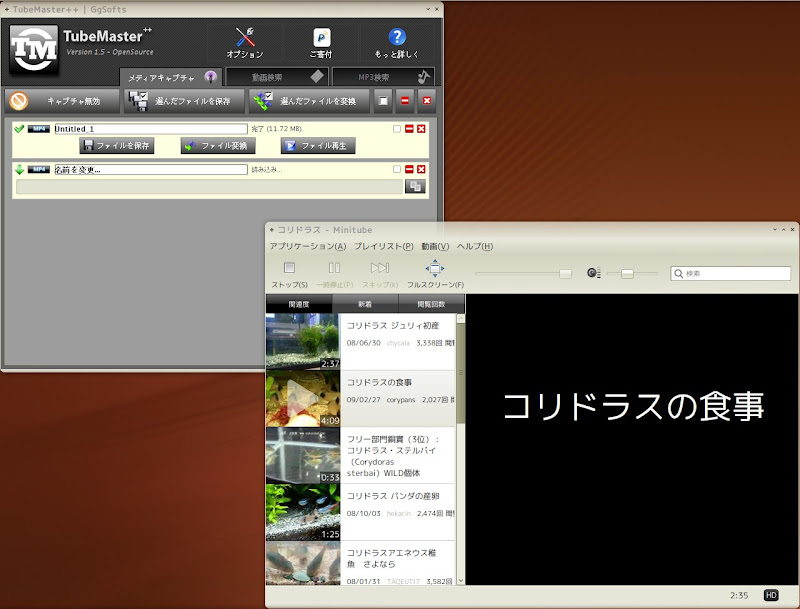Open アプリケーション(A) menu in Minitube

tap(308, 246)
